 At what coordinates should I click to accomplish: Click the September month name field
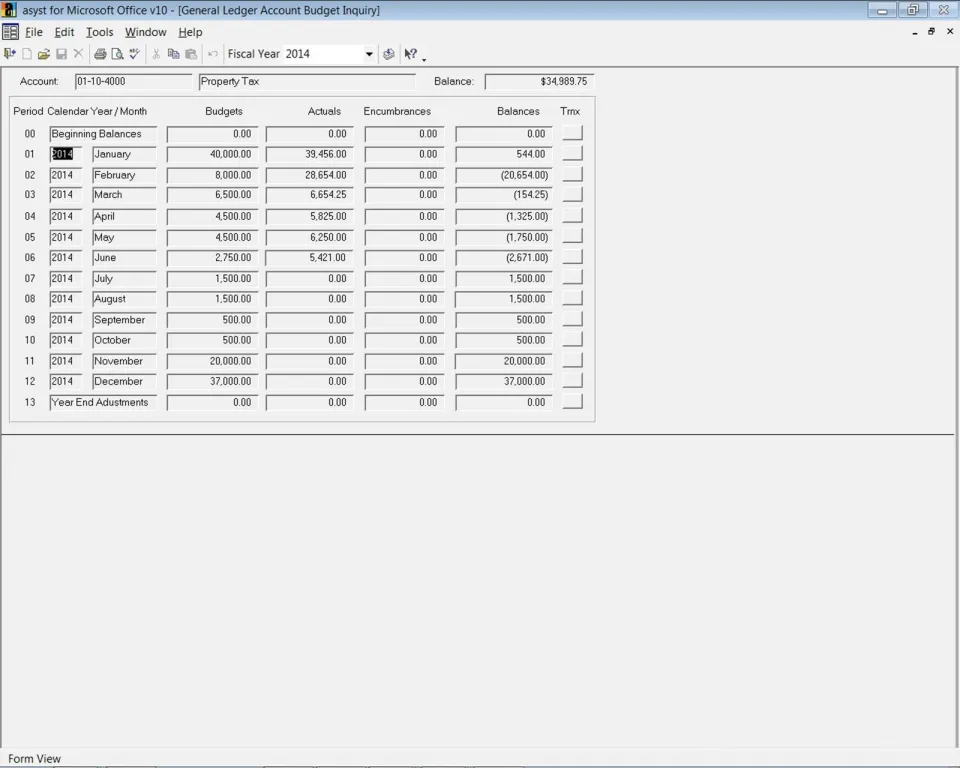click(x=124, y=320)
